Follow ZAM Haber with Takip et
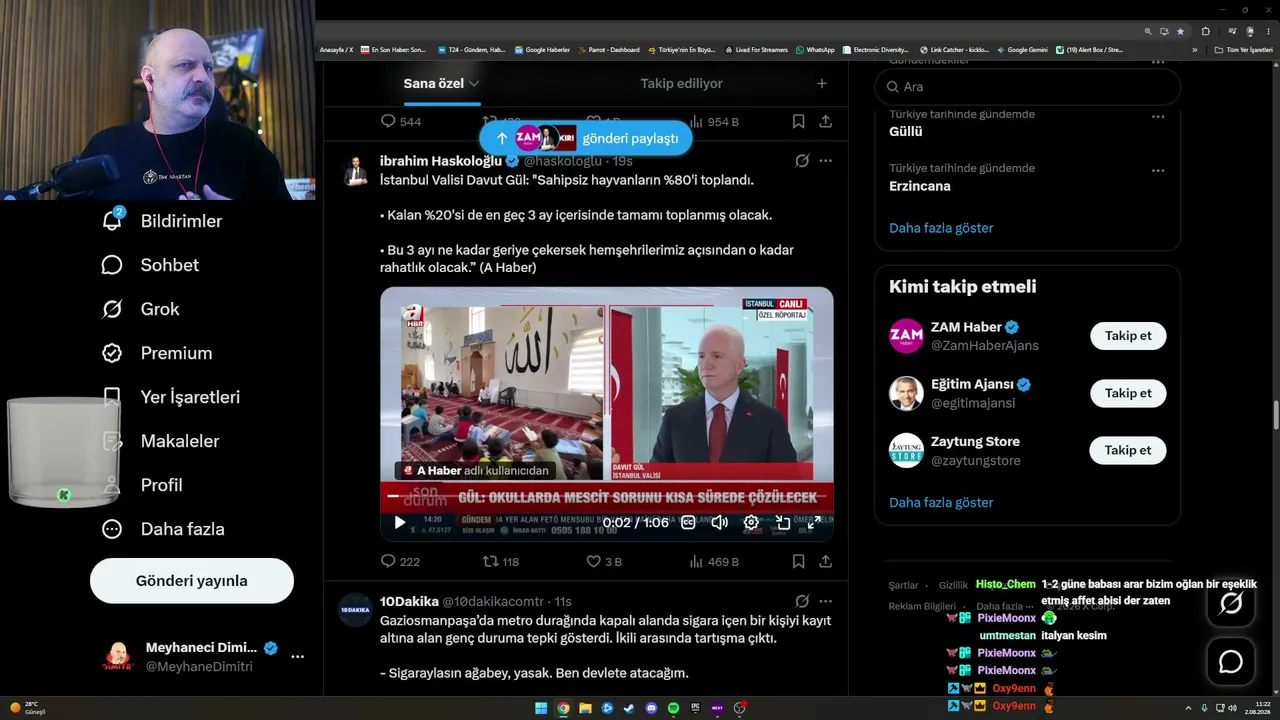 (x=1128, y=336)
